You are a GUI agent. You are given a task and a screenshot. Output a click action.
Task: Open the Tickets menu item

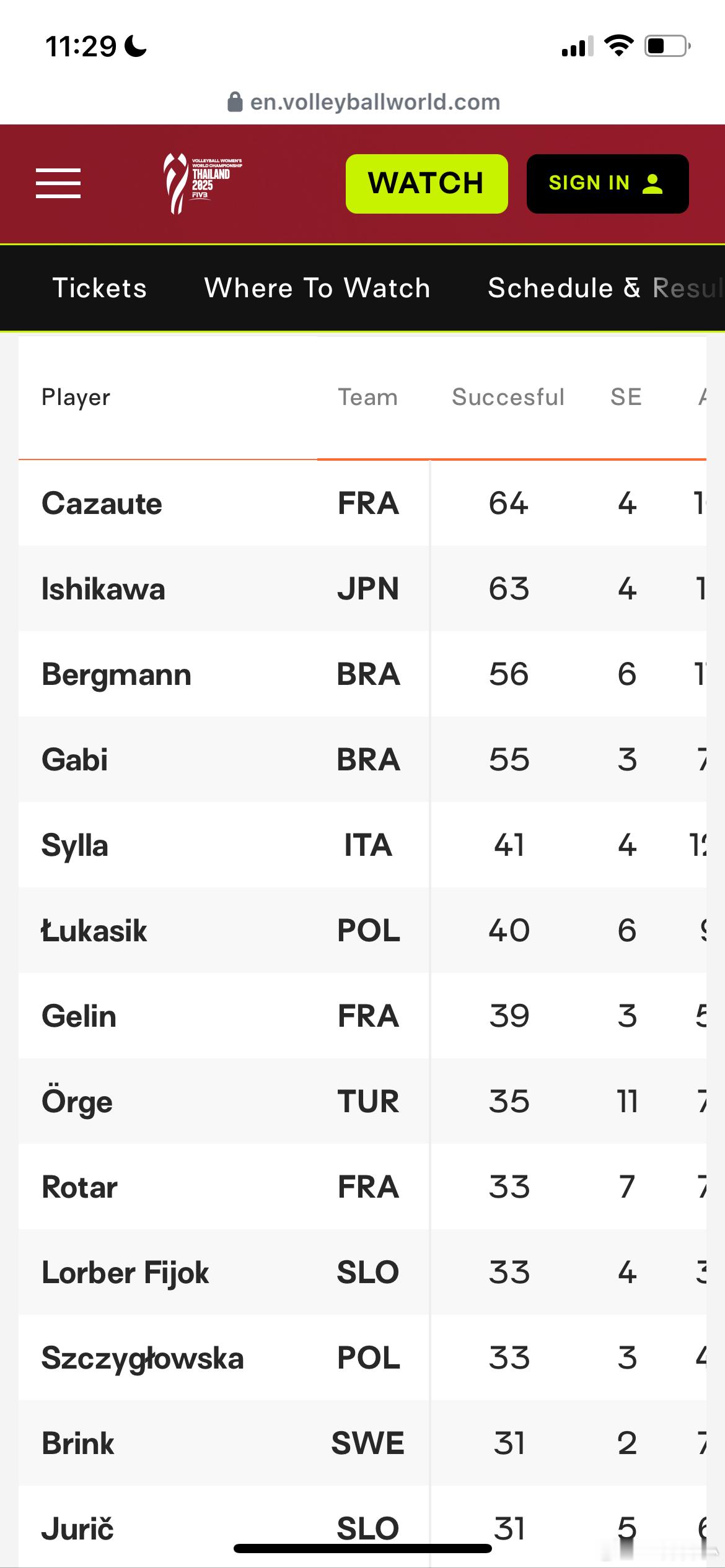[100, 288]
